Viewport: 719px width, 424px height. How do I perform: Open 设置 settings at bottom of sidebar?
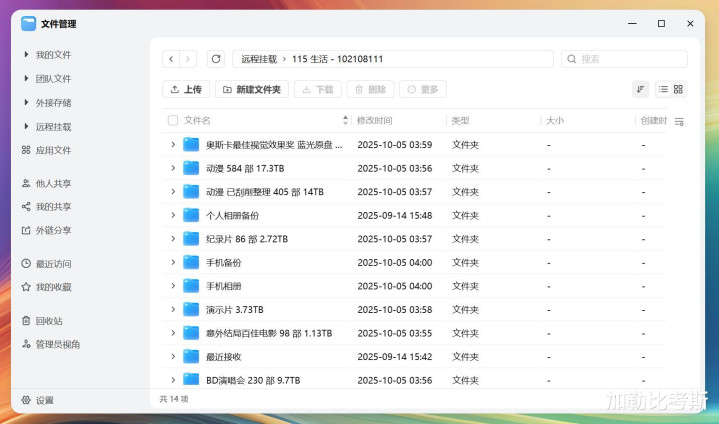point(44,400)
